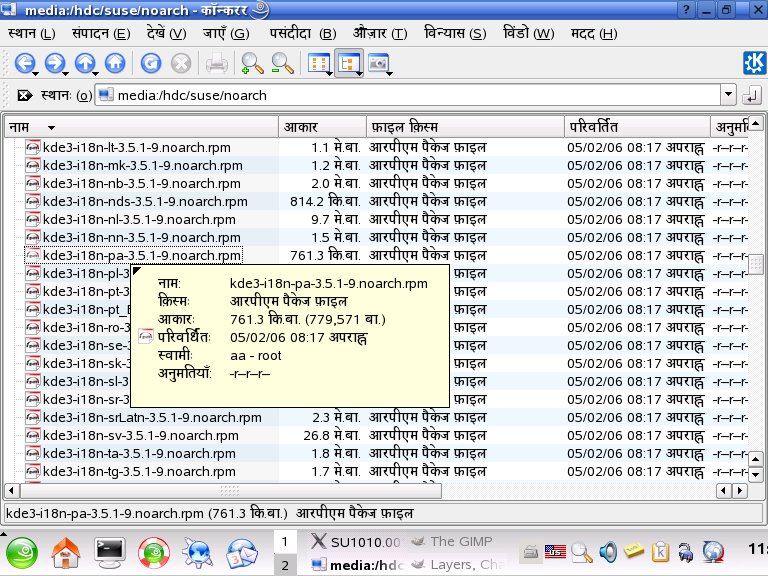Open the Back button history dropdown arrow
768x576 pixels.
coord(36,73)
